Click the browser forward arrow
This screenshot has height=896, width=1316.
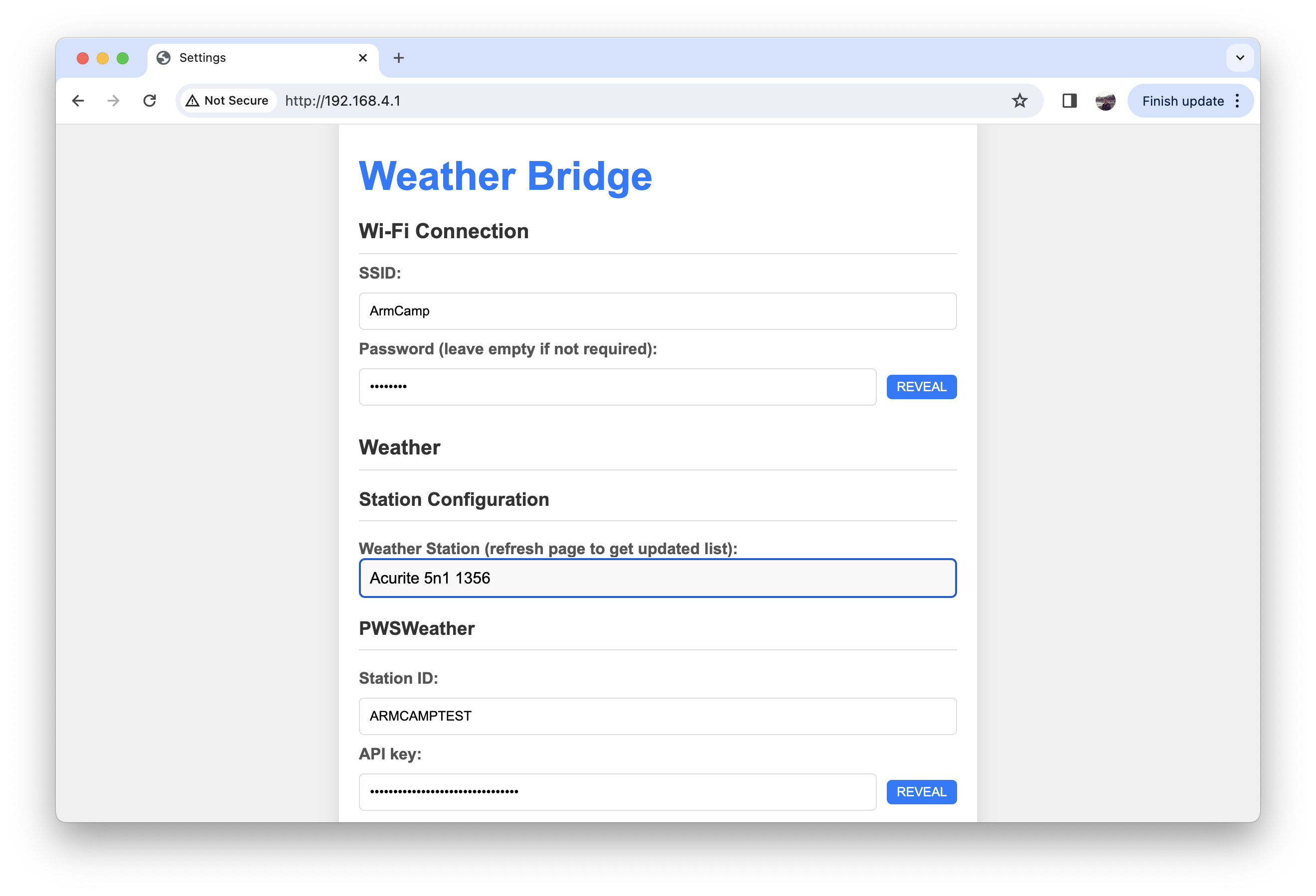(113, 101)
